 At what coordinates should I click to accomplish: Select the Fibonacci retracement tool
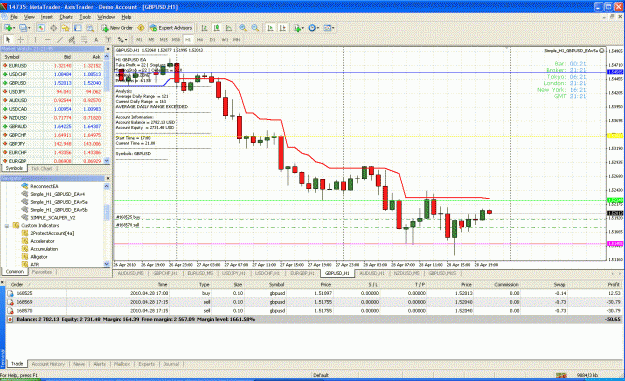tap(84, 39)
